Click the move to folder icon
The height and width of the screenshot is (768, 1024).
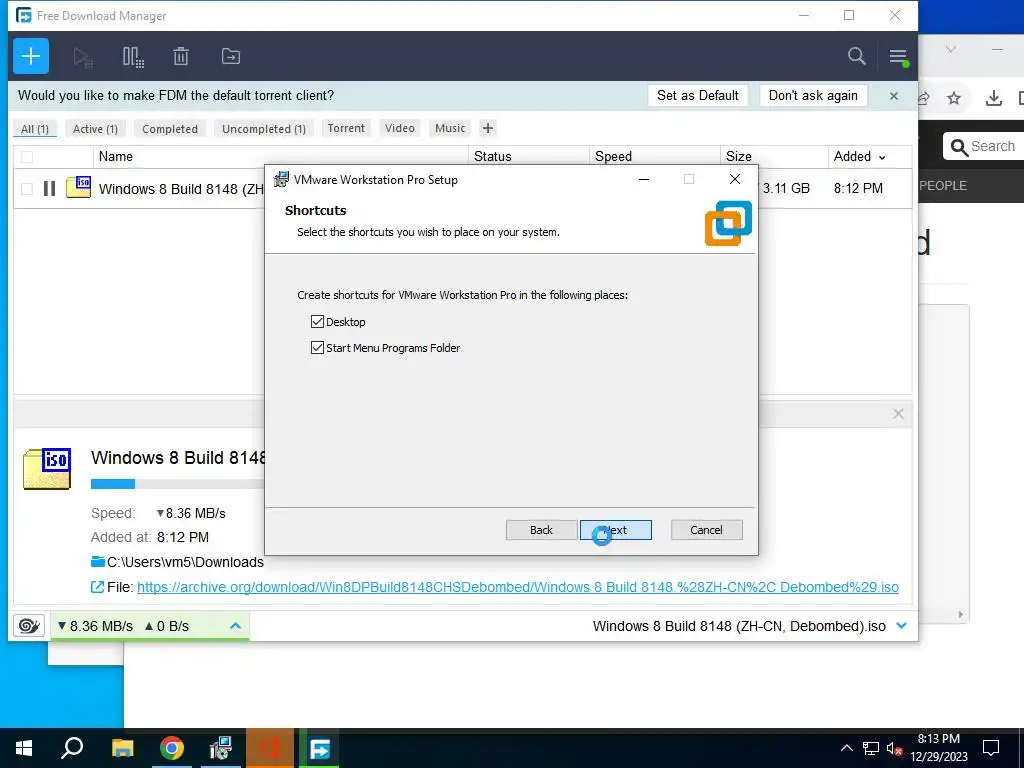coord(231,56)
